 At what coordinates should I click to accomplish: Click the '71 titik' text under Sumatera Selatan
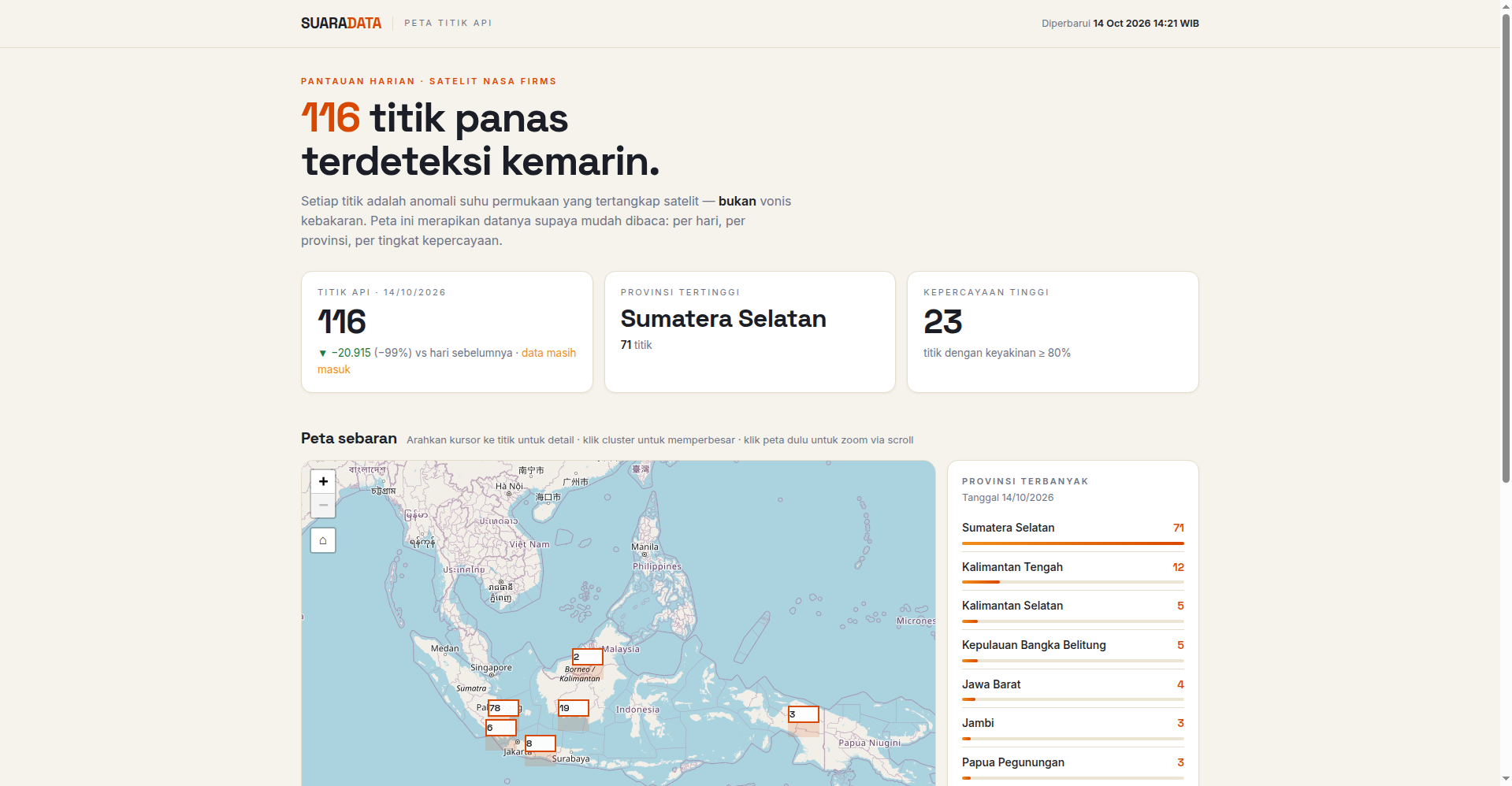[x=636, y=345]
